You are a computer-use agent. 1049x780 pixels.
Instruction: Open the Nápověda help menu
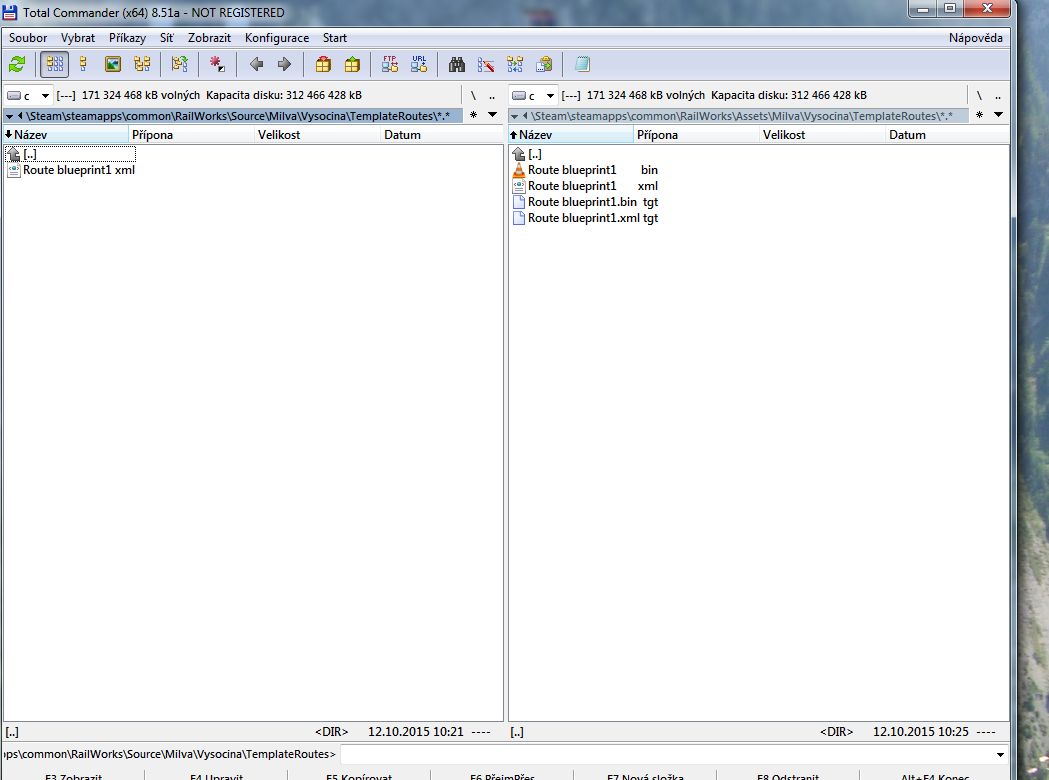point(975,38)
